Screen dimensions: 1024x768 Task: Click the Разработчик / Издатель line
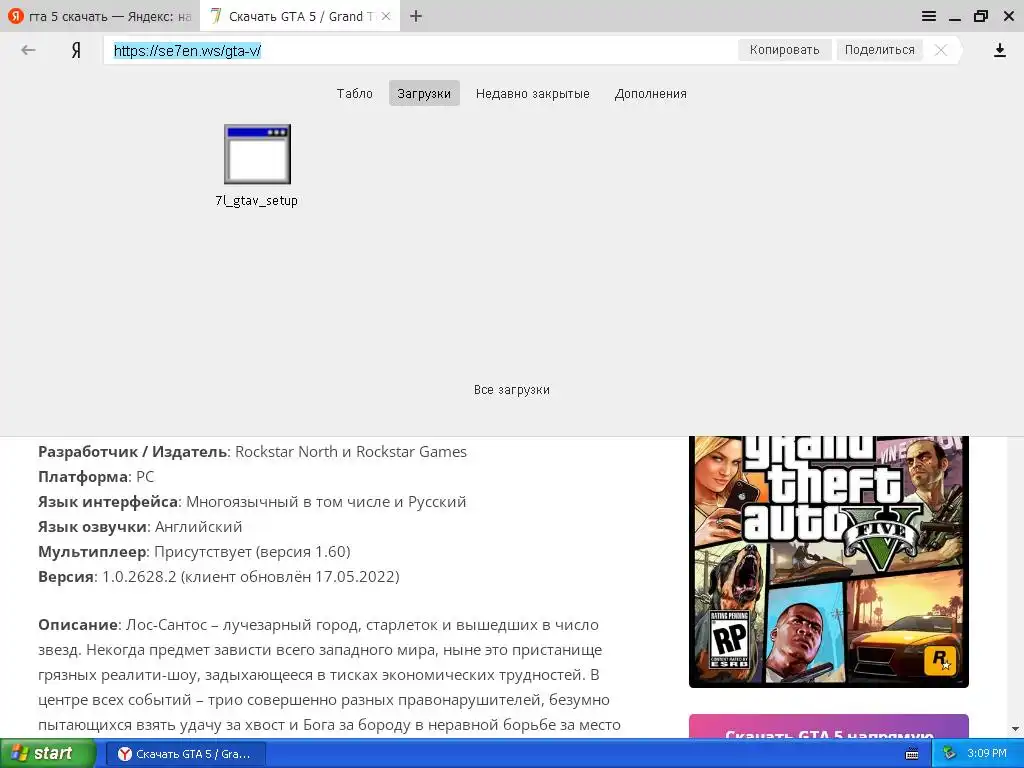[252, 452]
